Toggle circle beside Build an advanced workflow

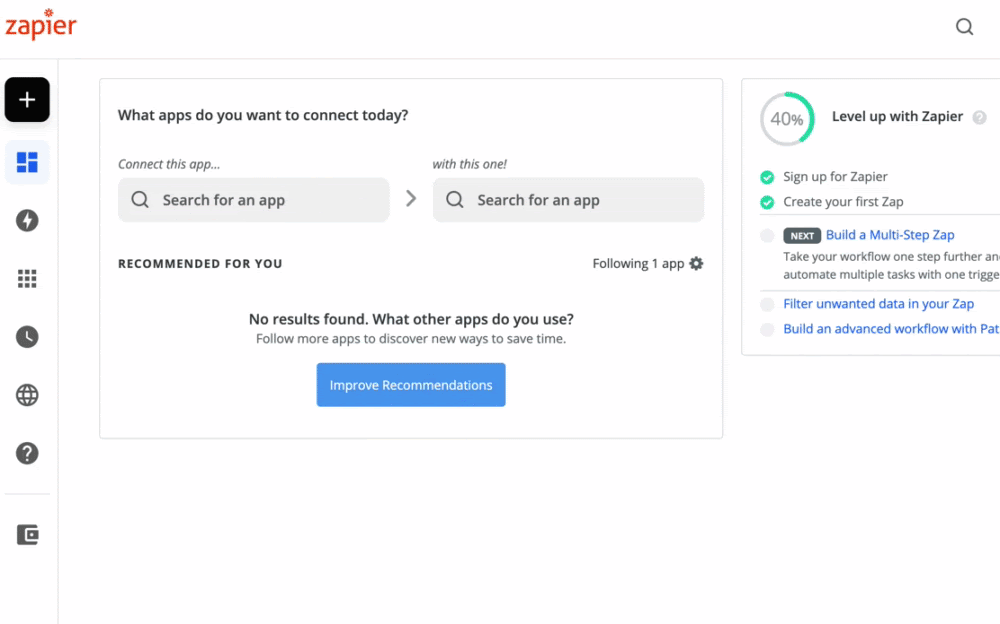(767, 329)
